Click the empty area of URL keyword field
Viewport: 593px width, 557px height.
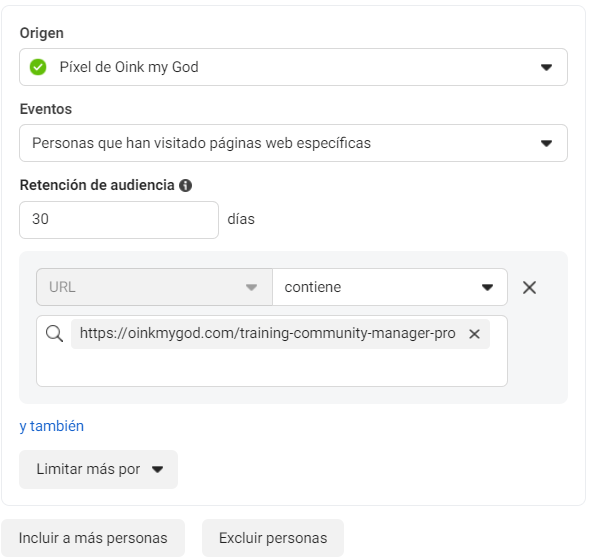272,368
